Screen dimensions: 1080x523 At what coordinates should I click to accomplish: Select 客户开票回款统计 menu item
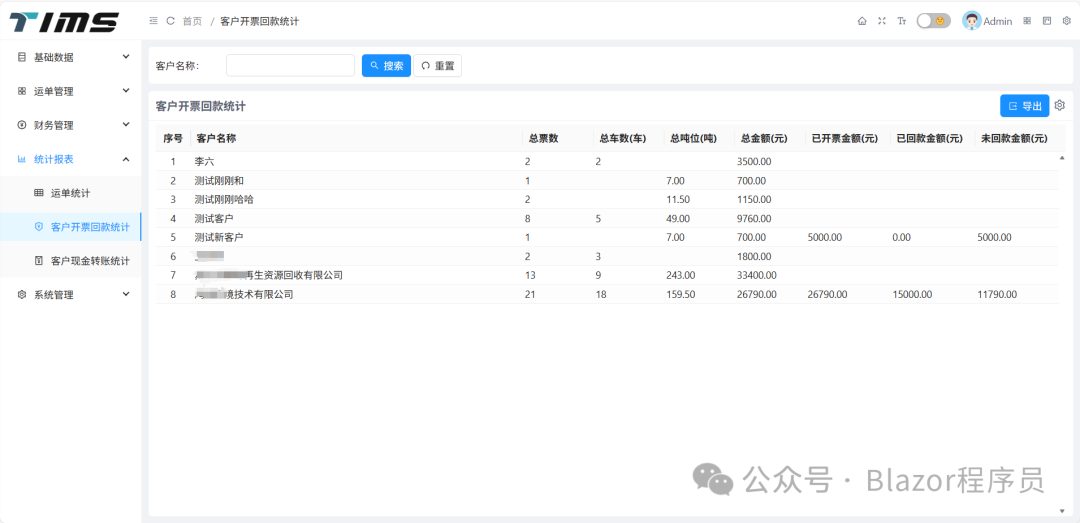click(x=70, y=227)
